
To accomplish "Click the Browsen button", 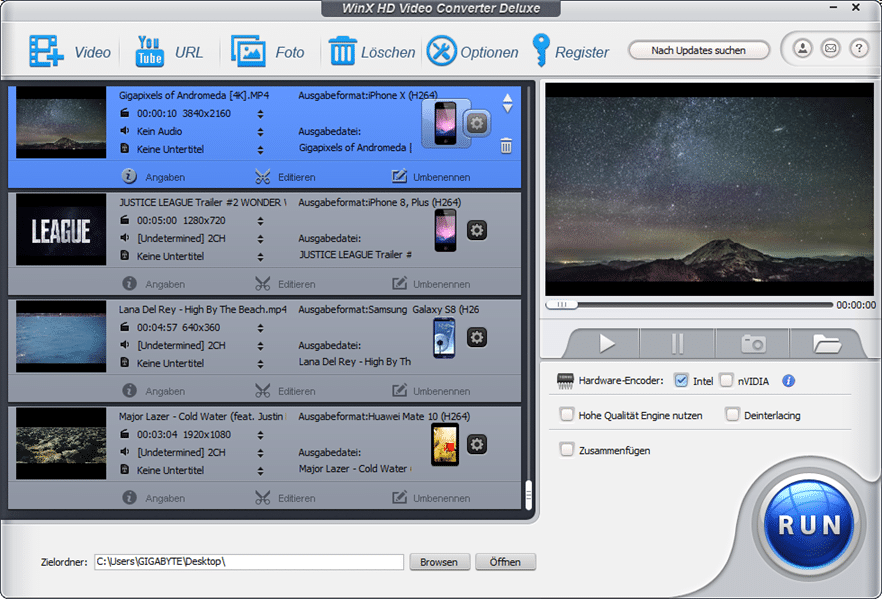I will pos(439,562).
